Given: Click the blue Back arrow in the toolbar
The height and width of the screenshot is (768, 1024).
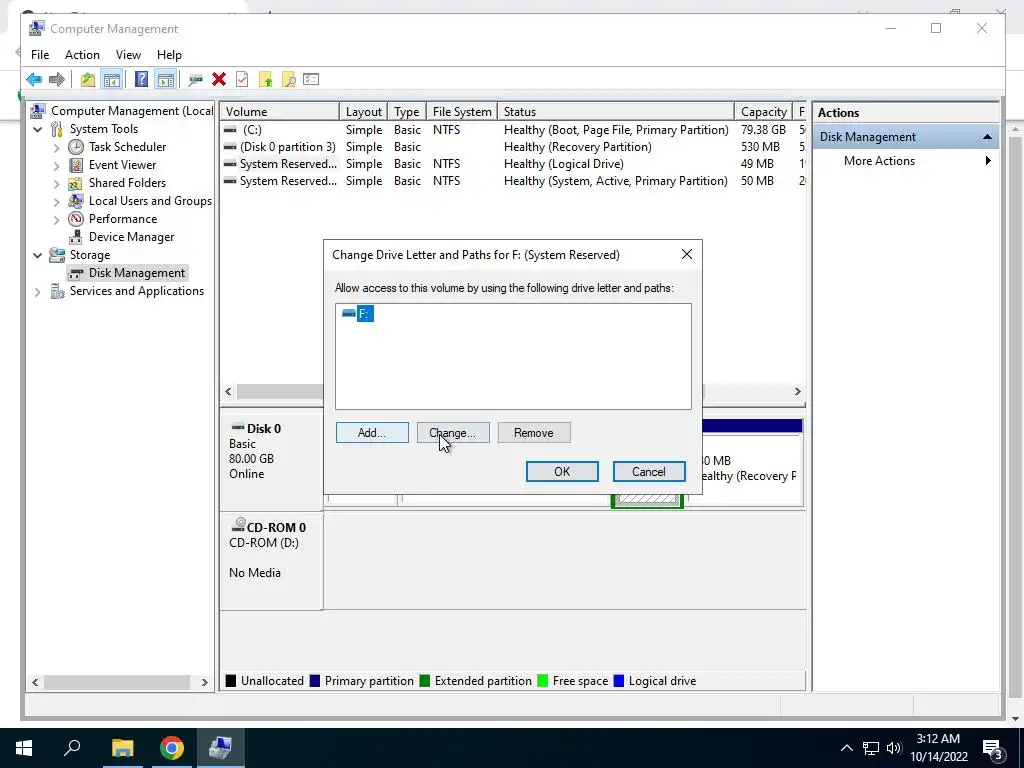Looking at the screenshot, I should point(34,80).
